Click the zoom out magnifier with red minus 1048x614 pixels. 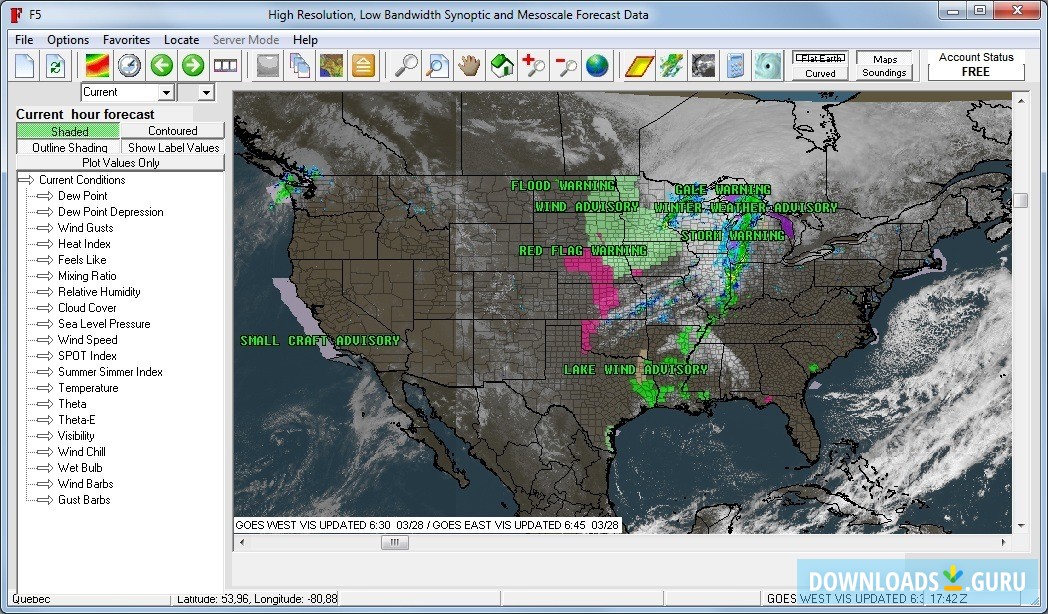[565, 65]
